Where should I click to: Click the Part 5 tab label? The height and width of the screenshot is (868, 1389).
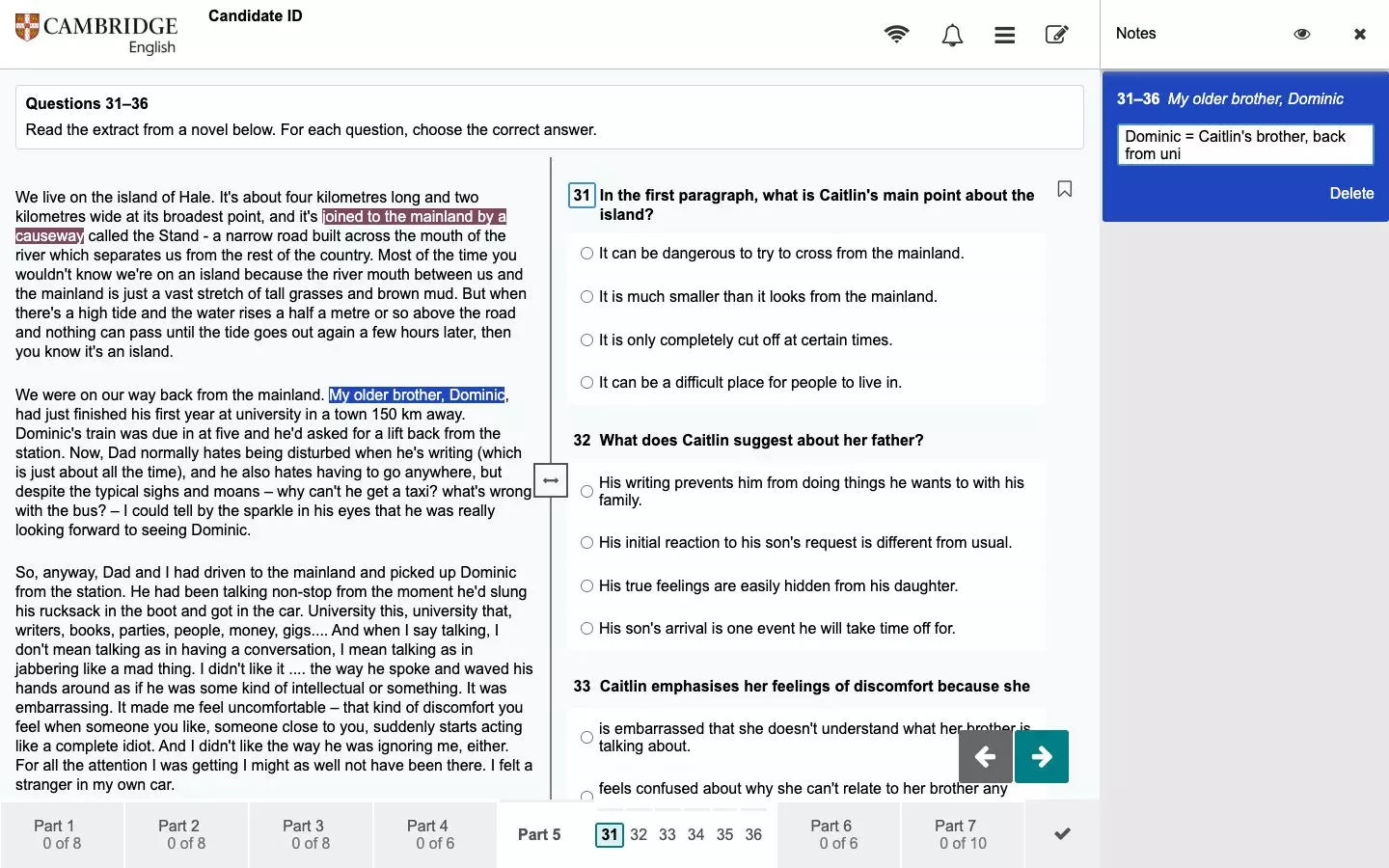click(x=539, y=835)
